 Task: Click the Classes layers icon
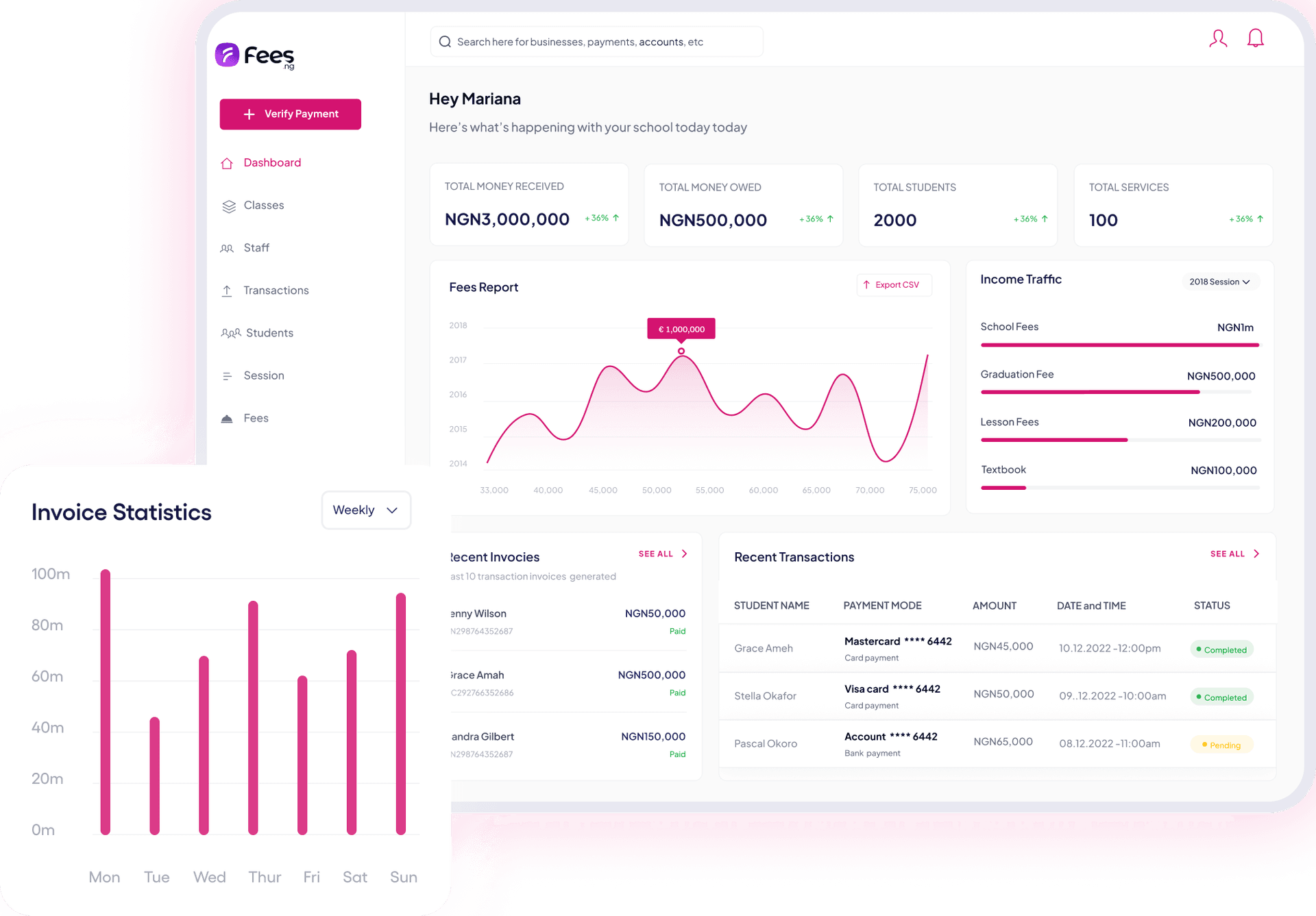point(228,206)
